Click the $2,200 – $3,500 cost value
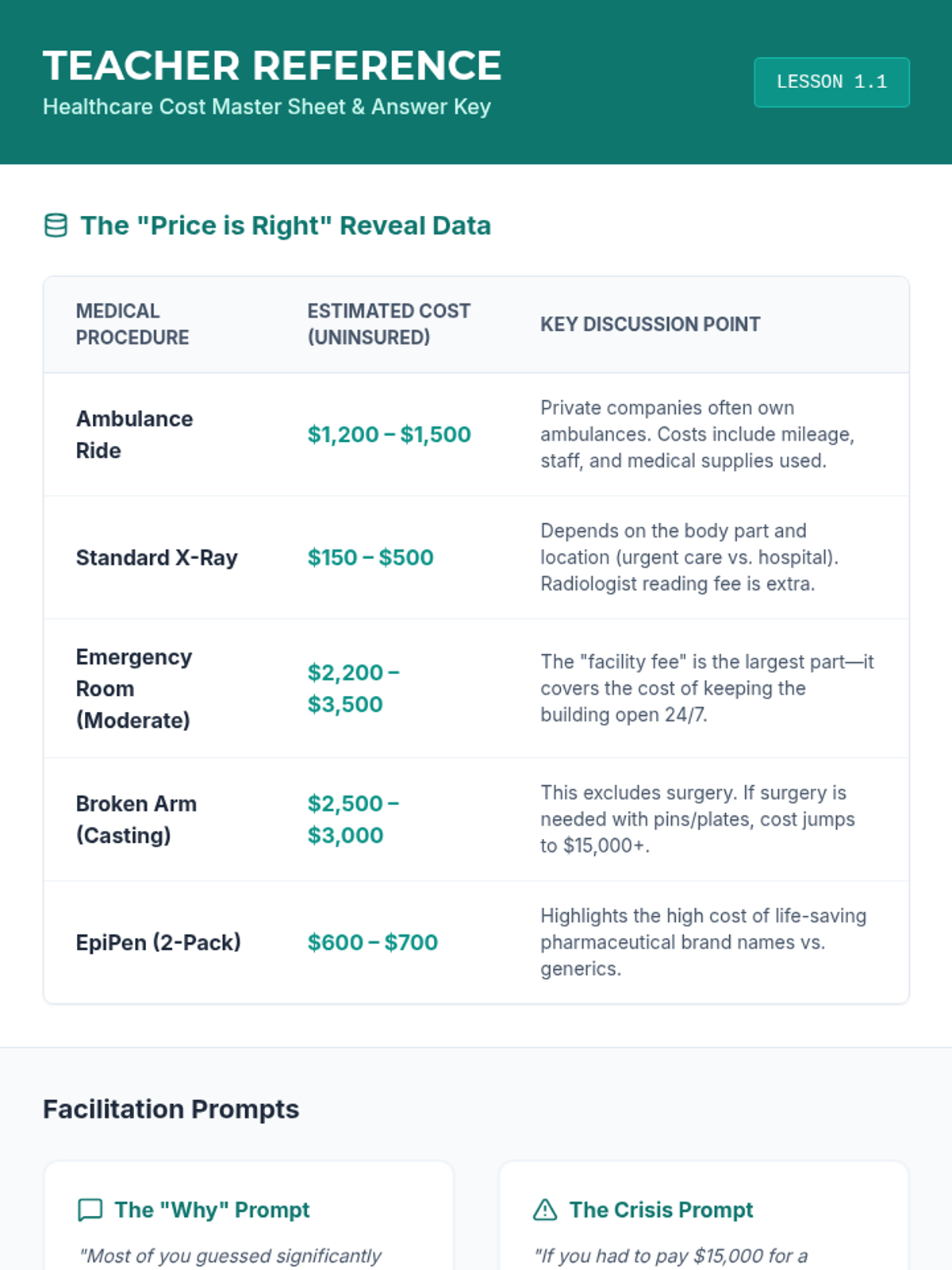Viewport: 952px width, 1270px height. click(353, 688)
